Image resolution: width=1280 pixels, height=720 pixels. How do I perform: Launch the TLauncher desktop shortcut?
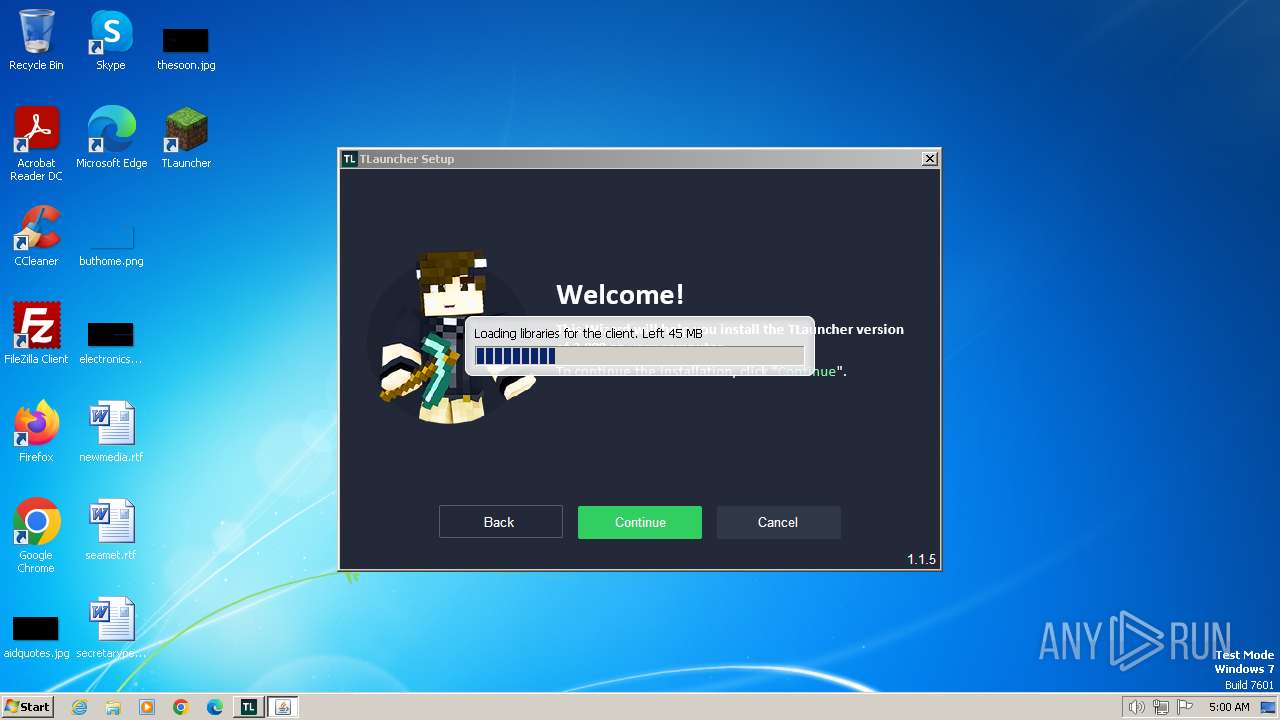(186, 138)
